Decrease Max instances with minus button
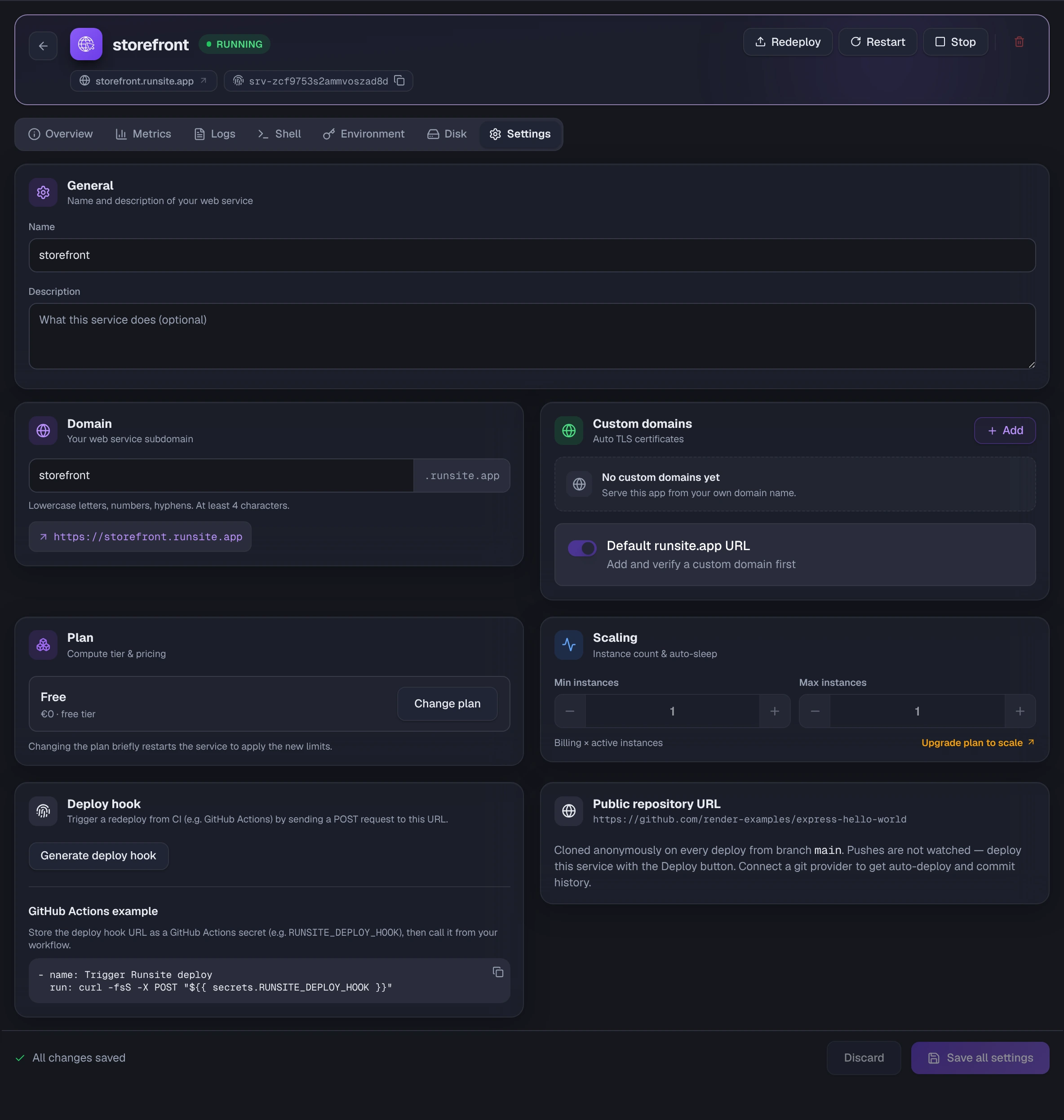Screen dimensions: 1064x1120 pos(815,711)
